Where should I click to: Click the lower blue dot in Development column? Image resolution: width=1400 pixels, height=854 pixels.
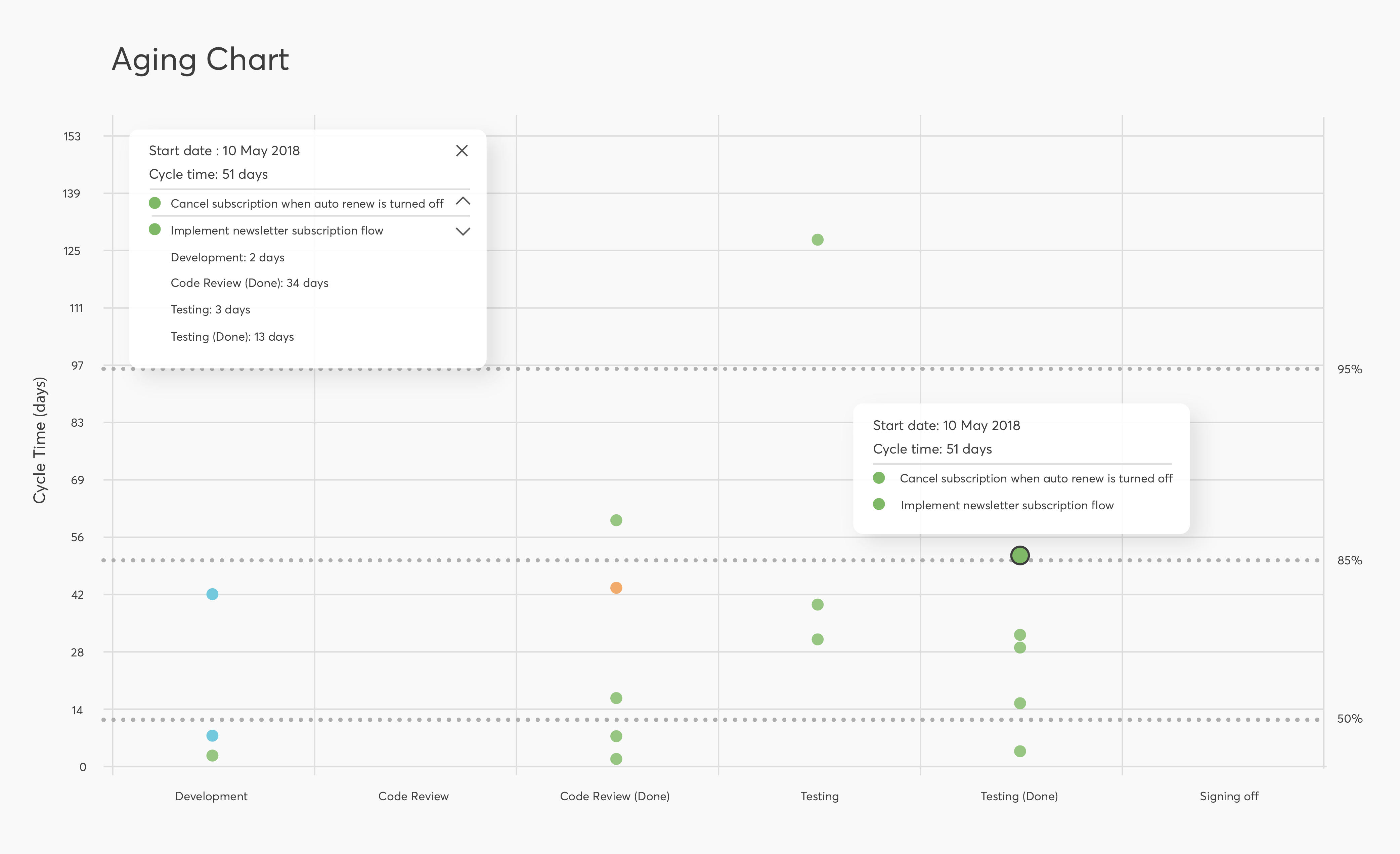click(212, 736)
